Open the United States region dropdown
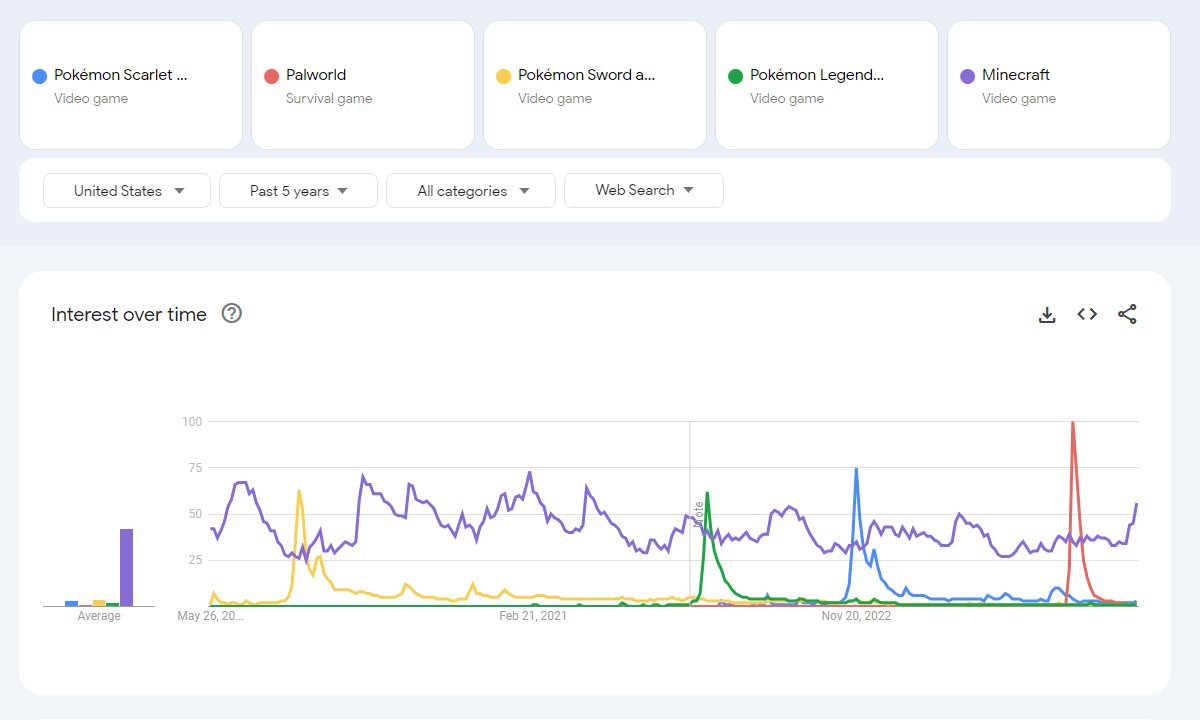Screen dimensions: 1200x720 127,191
